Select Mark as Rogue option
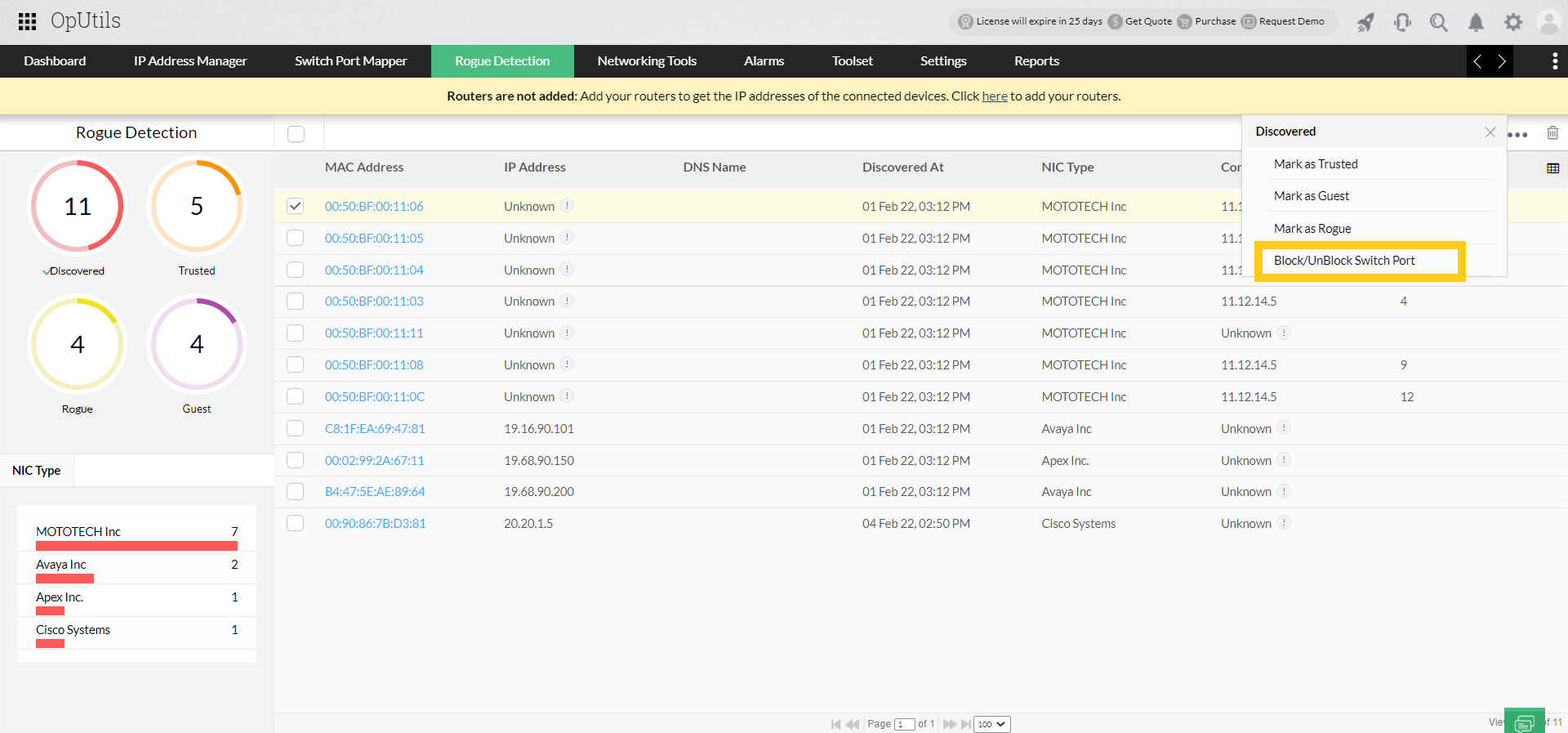This screenshot has height=733, width=1568. click(1312, 229)
